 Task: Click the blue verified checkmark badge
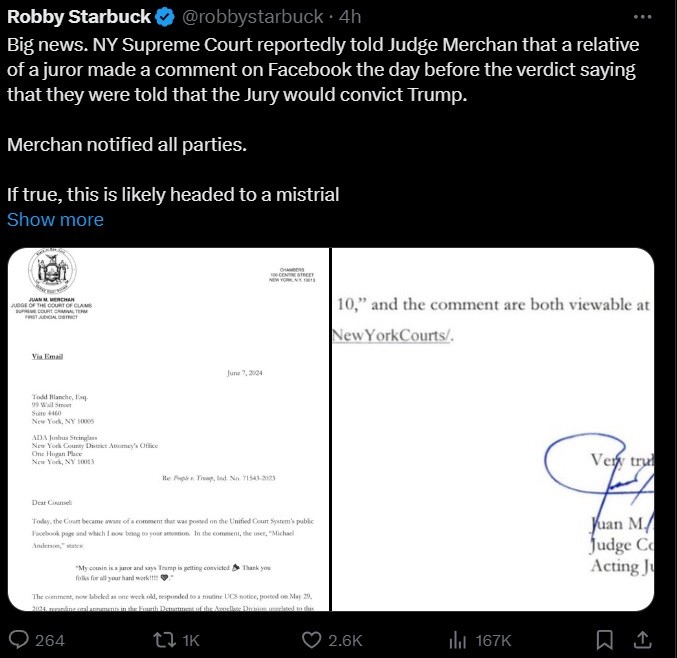(168, 17)
